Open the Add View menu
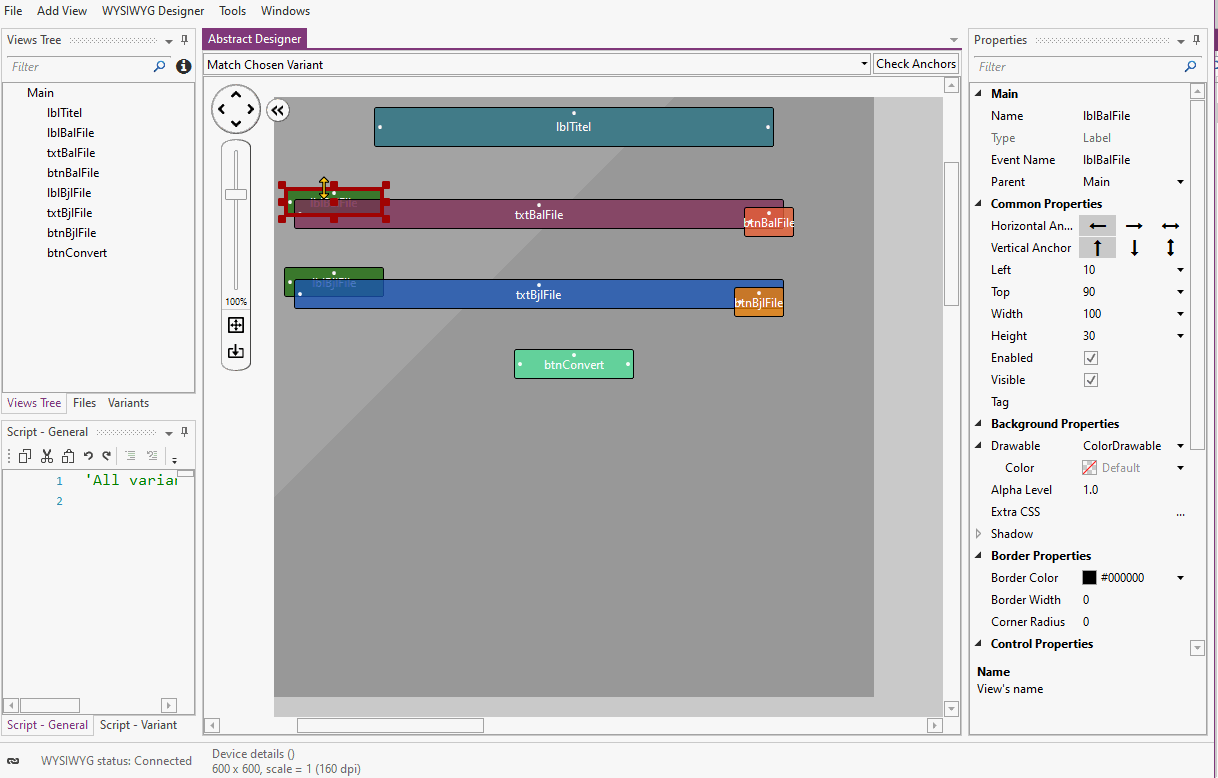Screen dimensions: 1218x778 click(62, 11)
